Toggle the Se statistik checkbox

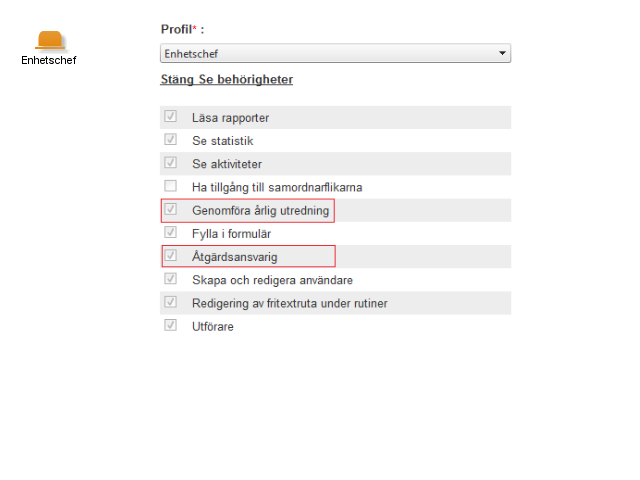170,140
